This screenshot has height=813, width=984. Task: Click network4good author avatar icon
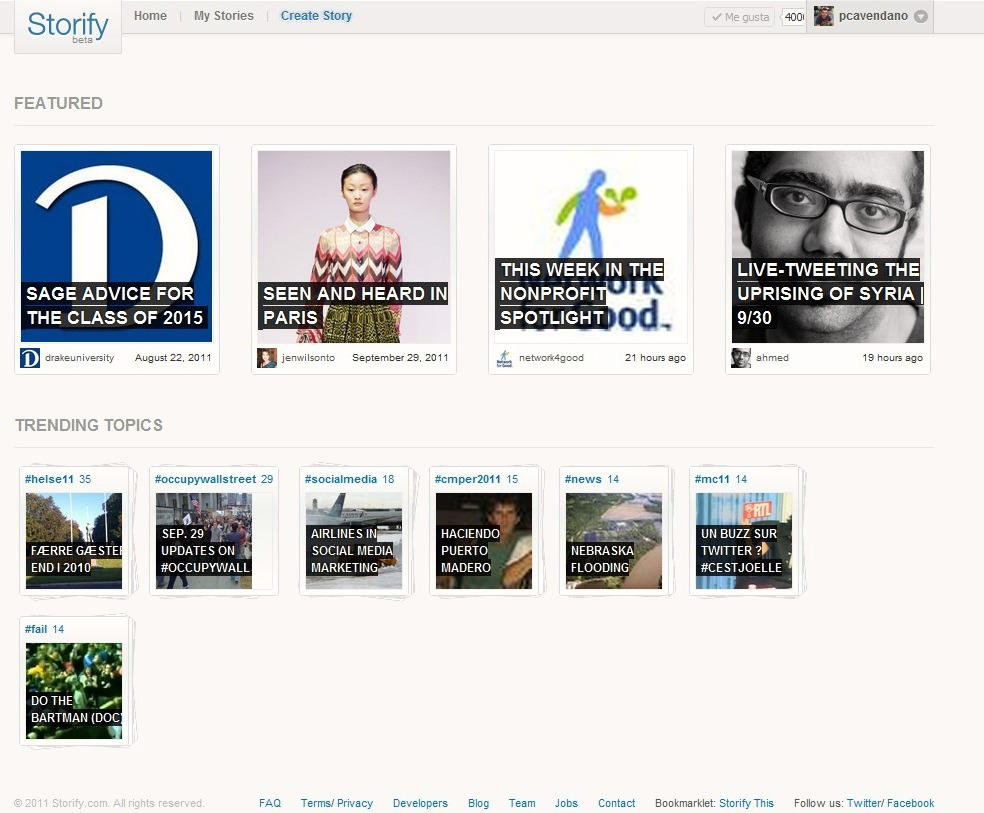(504, 358)
